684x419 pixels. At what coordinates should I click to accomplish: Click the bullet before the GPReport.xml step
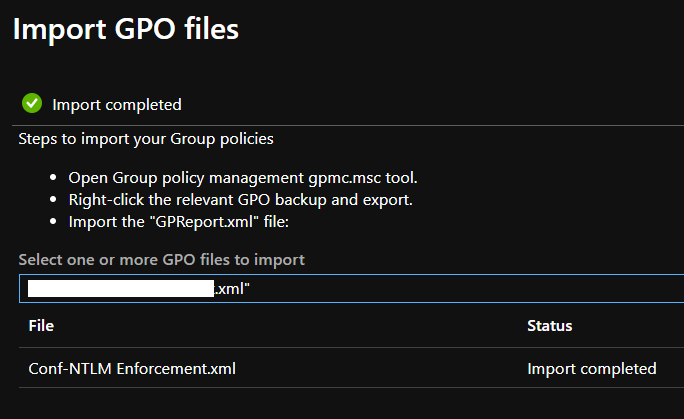point(53,221)
